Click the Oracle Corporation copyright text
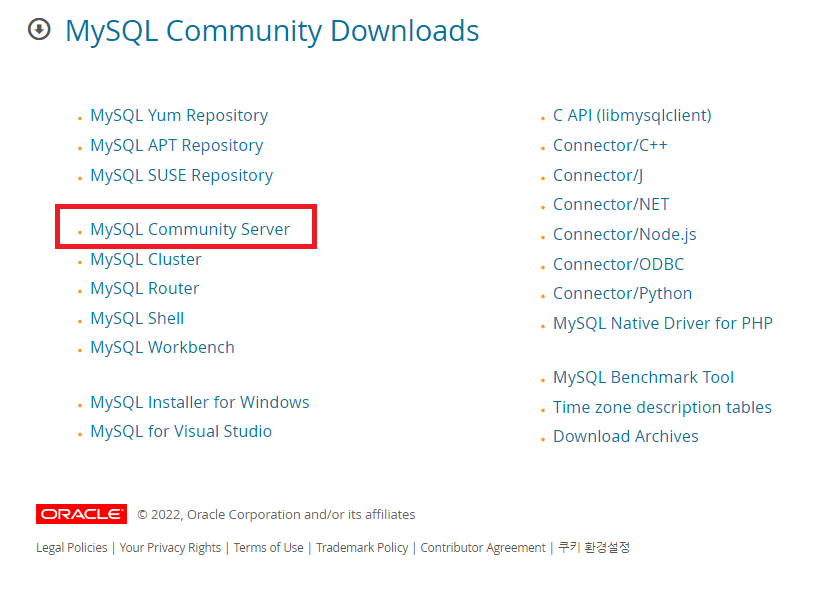Viewport: 826px width, 597px height. 276,514
